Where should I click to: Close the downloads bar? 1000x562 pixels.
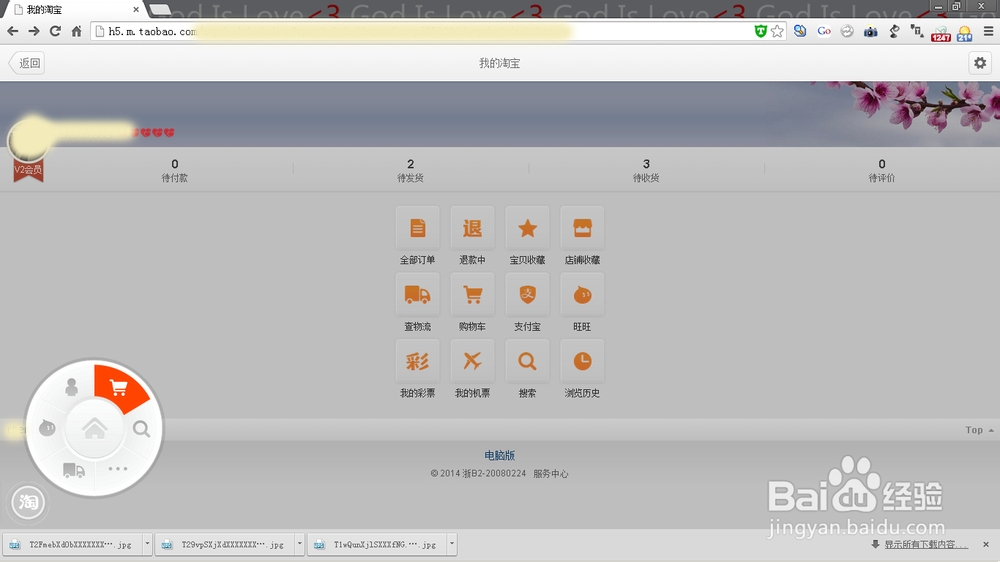(x=986, y=544)
